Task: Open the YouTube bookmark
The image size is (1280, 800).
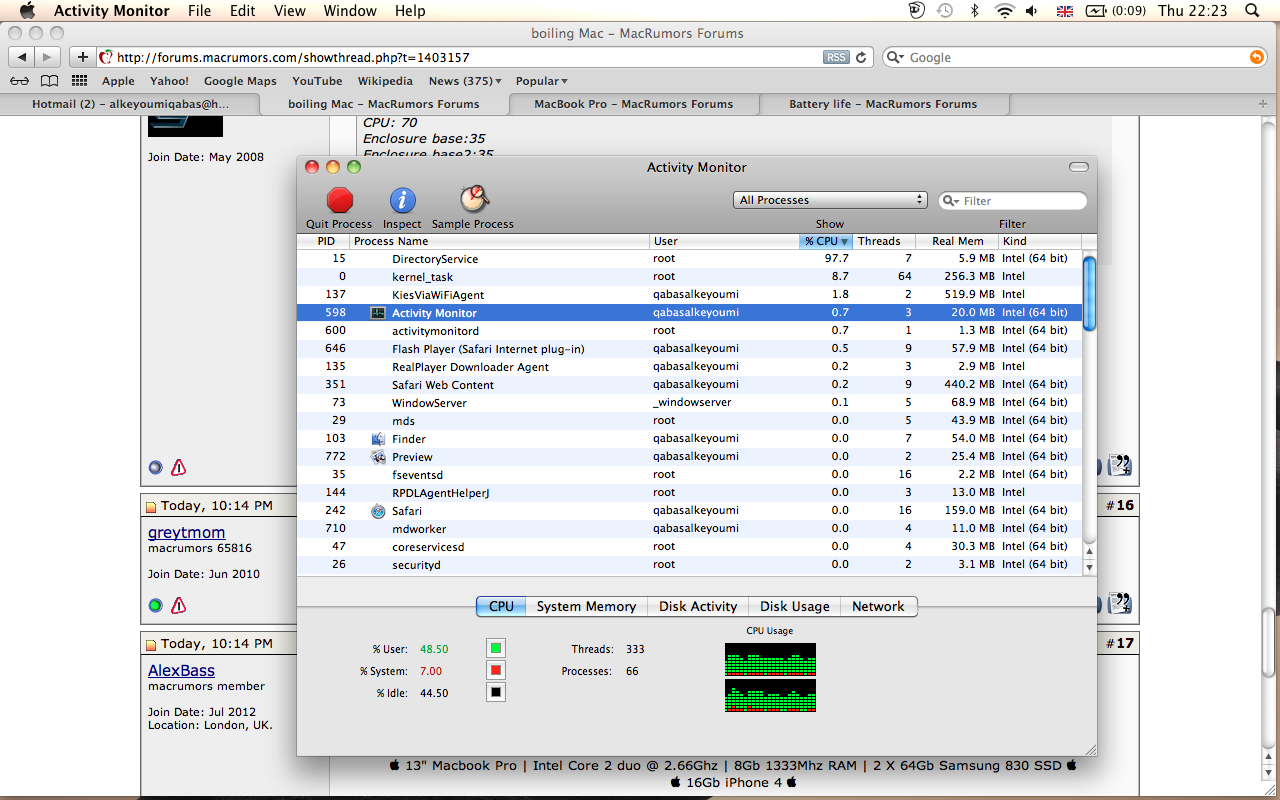Action: pos(317,81)
